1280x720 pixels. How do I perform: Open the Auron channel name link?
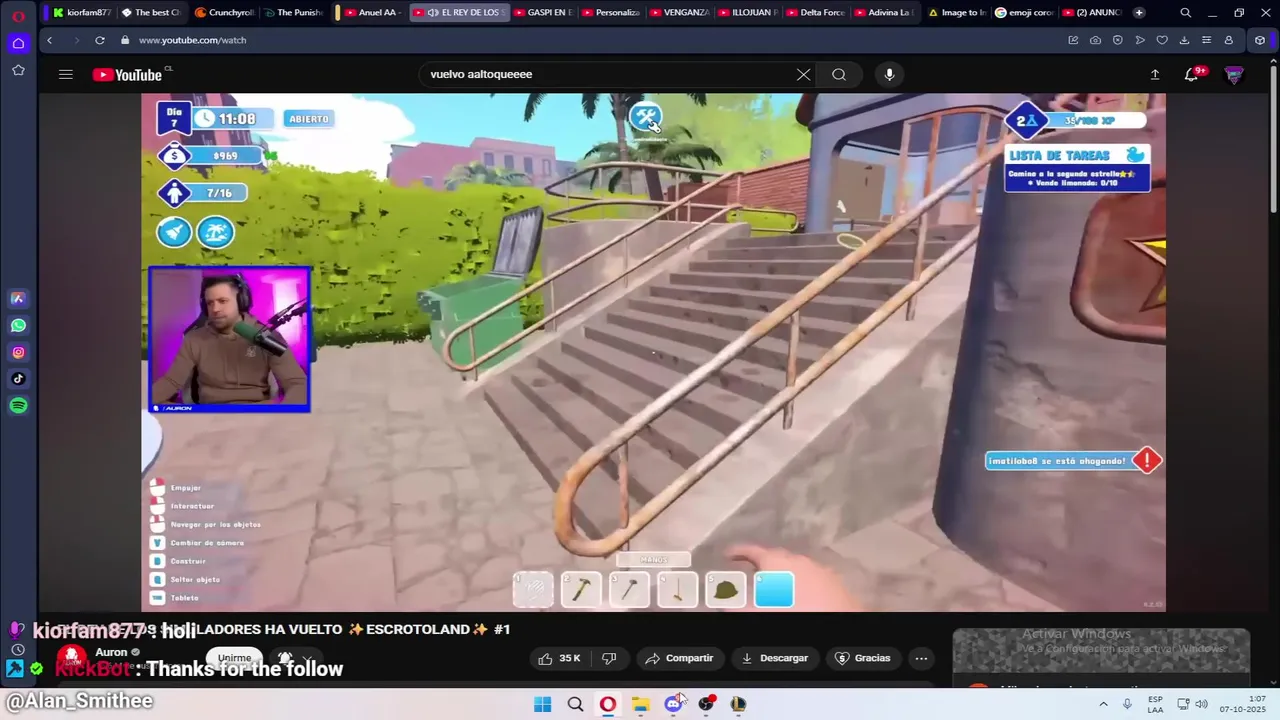[111, 652]
